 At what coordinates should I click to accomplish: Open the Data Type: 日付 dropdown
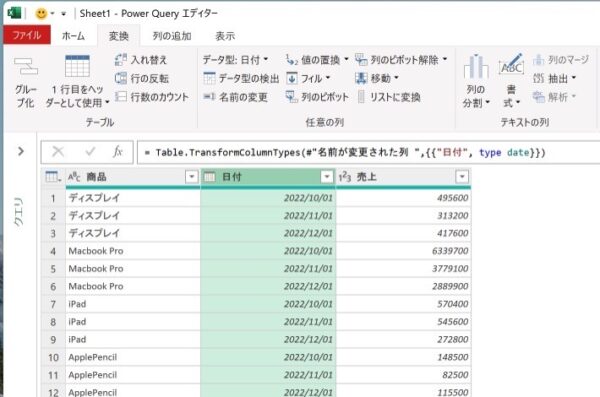pos(235,60)
